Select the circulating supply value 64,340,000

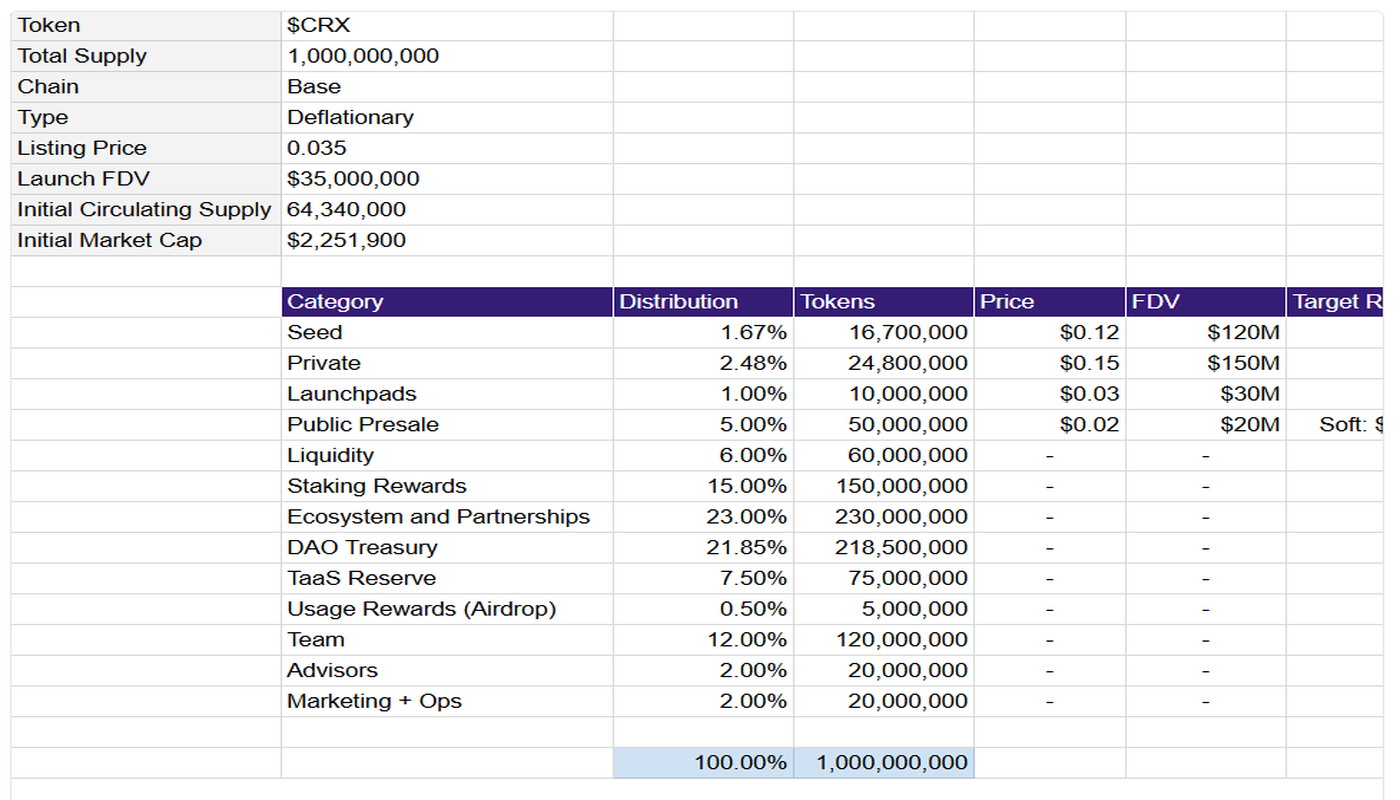447,210
